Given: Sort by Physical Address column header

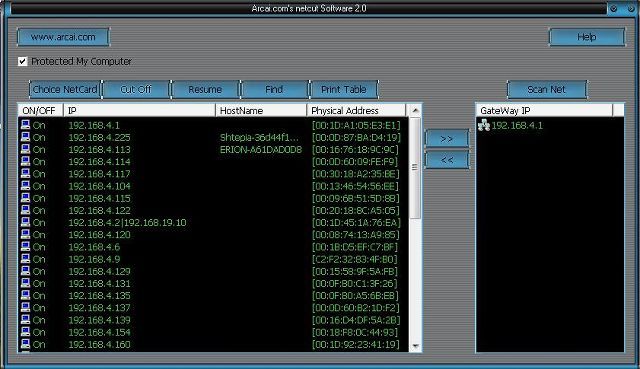Looking at the screenshot, I should pos(356,111).
